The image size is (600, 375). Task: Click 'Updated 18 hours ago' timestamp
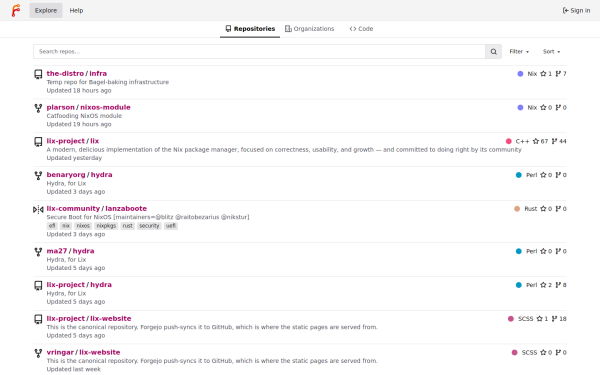tap(79, 91)
